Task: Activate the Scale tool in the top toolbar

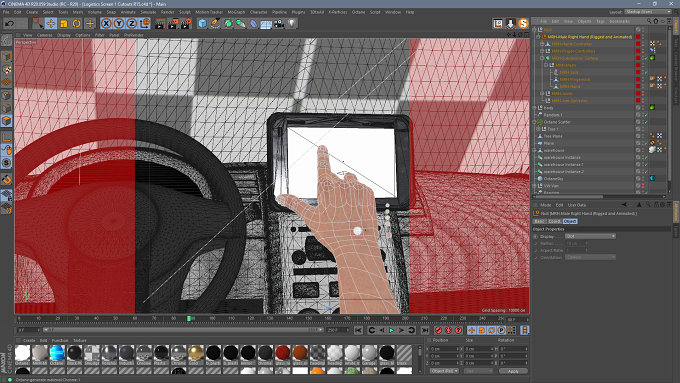Action: (64, 23)
